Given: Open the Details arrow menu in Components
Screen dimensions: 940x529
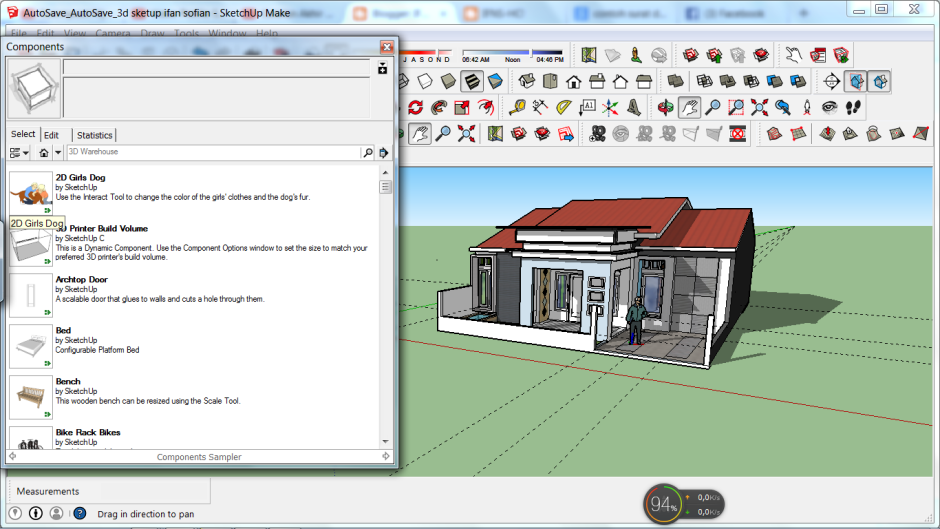Looking at the screenshot, I should (384, 152).
